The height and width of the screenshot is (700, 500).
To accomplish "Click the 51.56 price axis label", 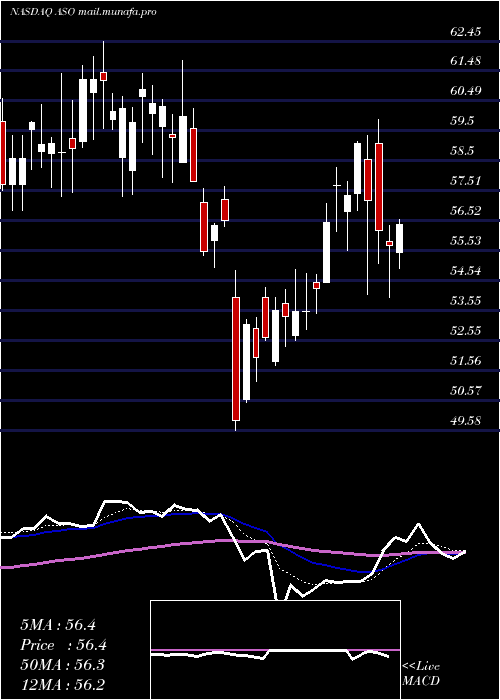I will (x=466, y=360).
